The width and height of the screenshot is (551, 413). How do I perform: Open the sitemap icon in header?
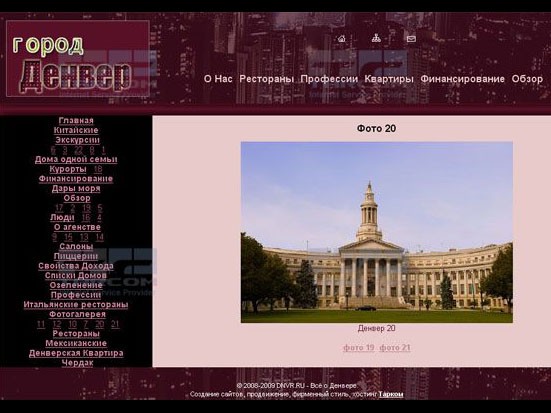coord(376,38)
